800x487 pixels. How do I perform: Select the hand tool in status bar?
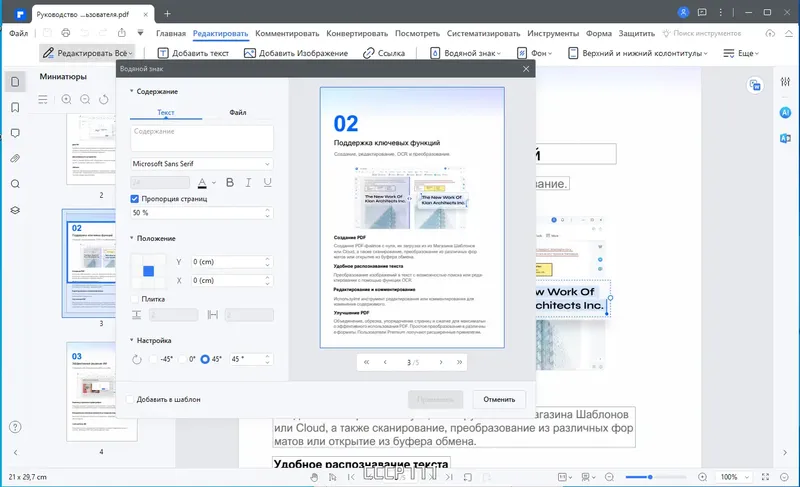(314, 477)
